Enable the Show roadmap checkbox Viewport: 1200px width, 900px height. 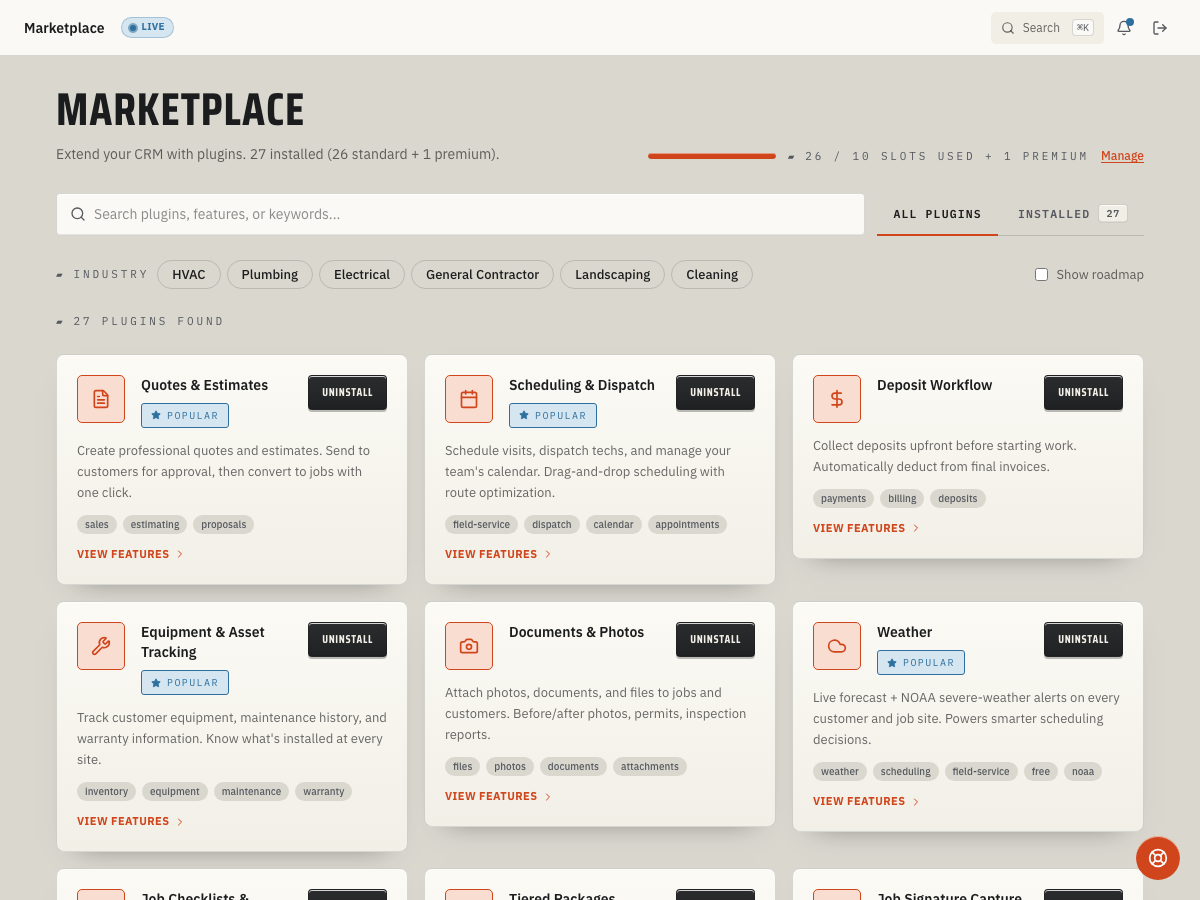coord(1041,274)
